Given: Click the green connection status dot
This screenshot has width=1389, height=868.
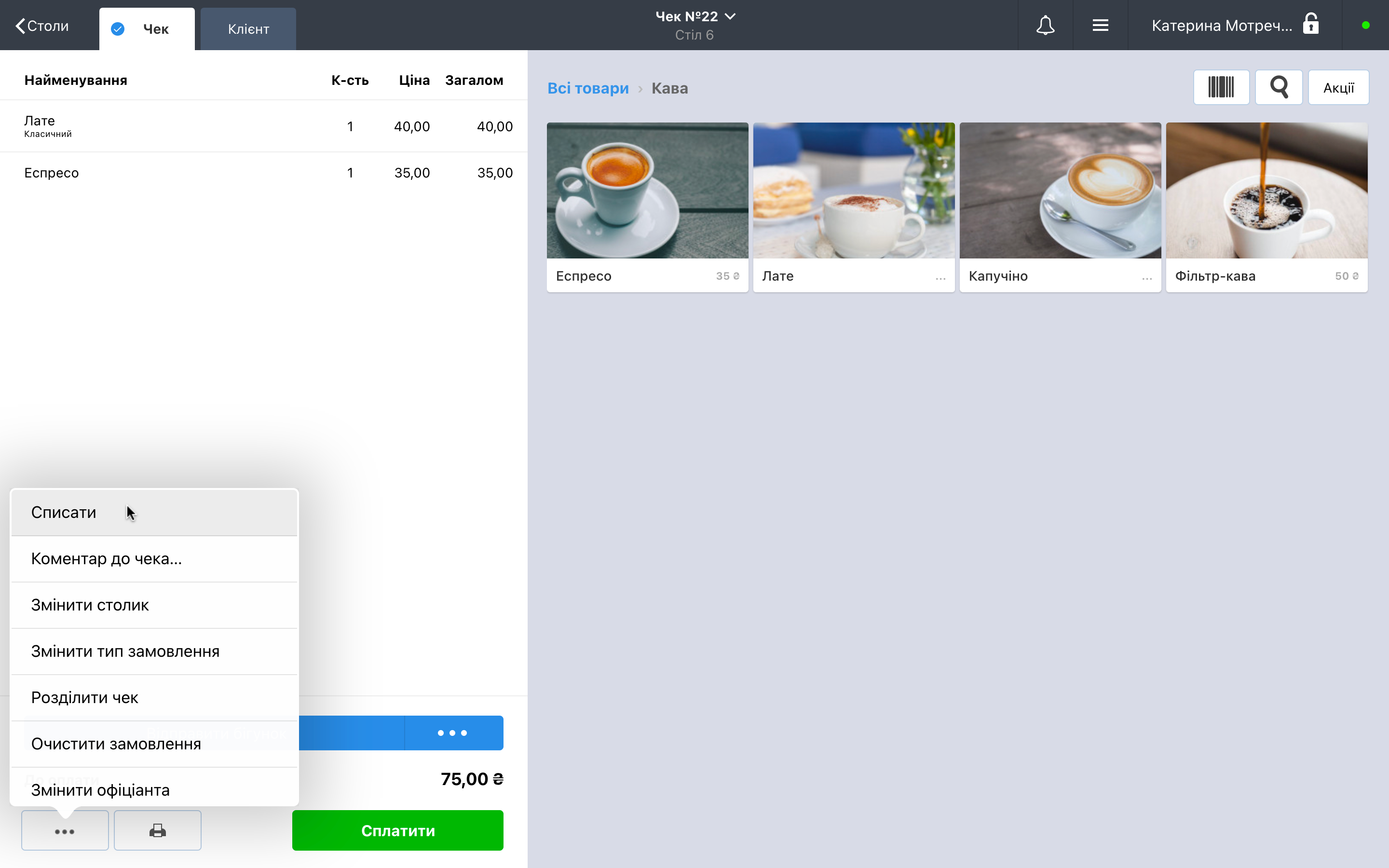Looking at the screenshot, I should click(x=1365, y=25).
